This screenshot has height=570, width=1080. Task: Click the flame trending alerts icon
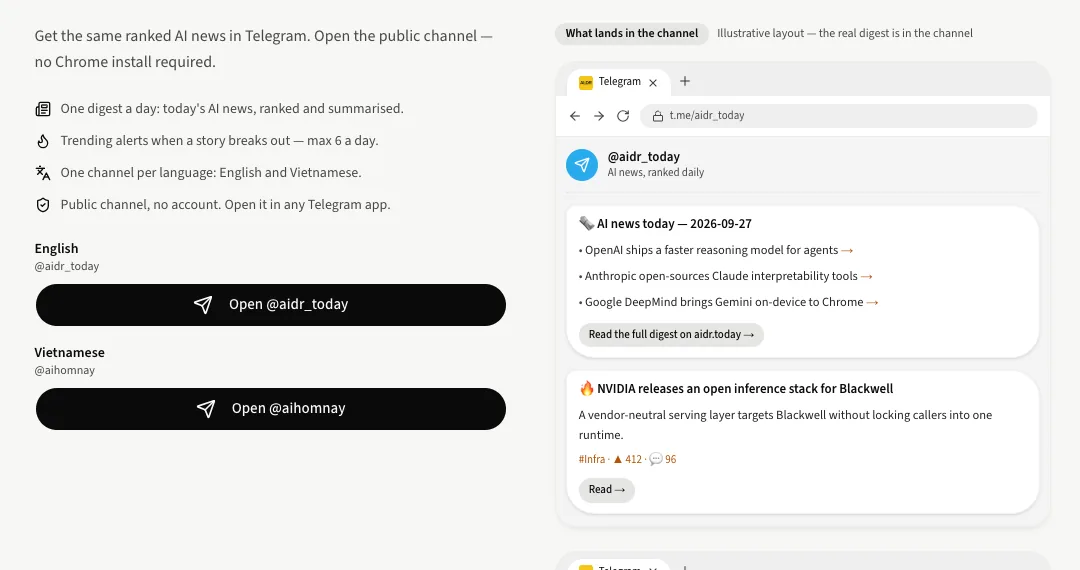(x=43, y=141)
